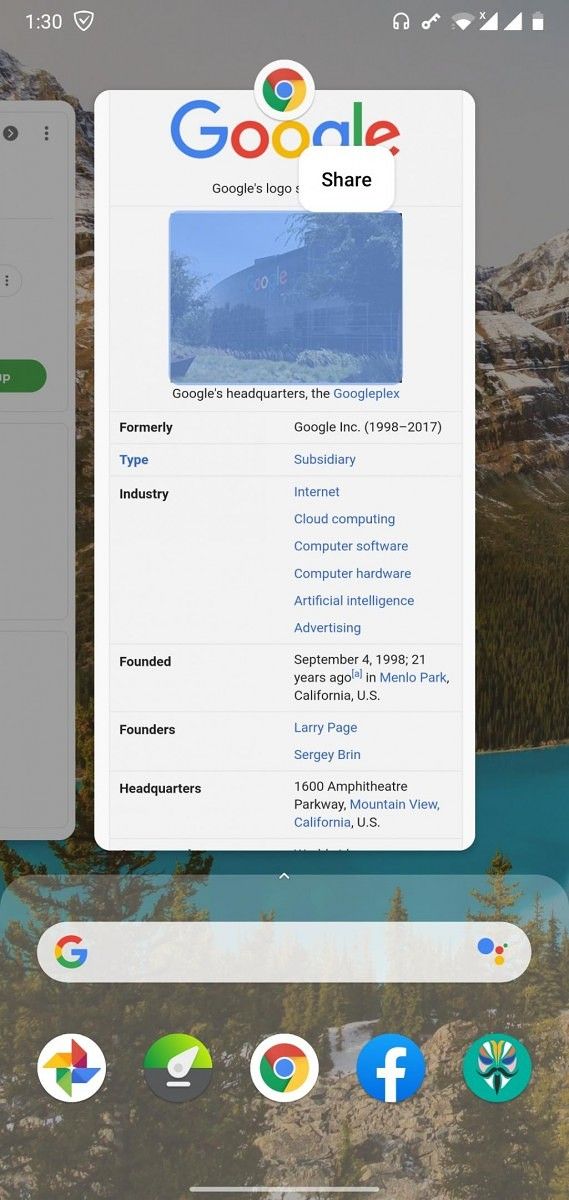Tap the Google search bar field
Viewport: 569px width, 1200px height.
(x=284, y=952)
